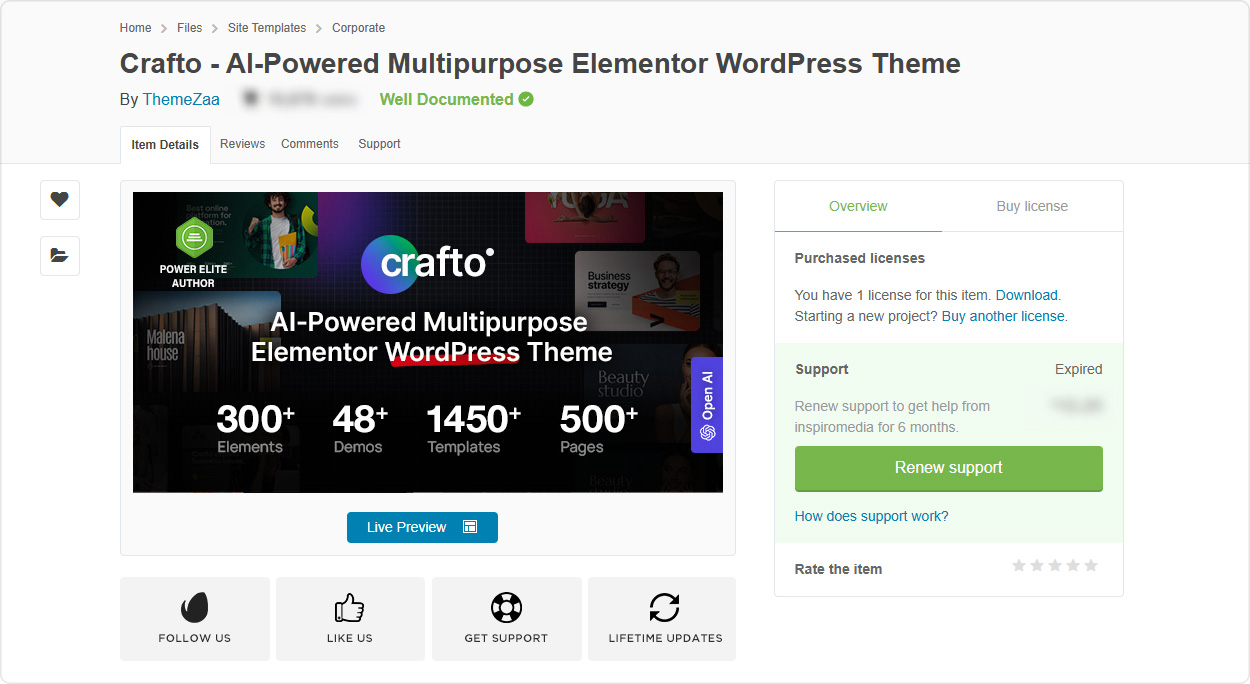Click Buy another license link

1003,316
